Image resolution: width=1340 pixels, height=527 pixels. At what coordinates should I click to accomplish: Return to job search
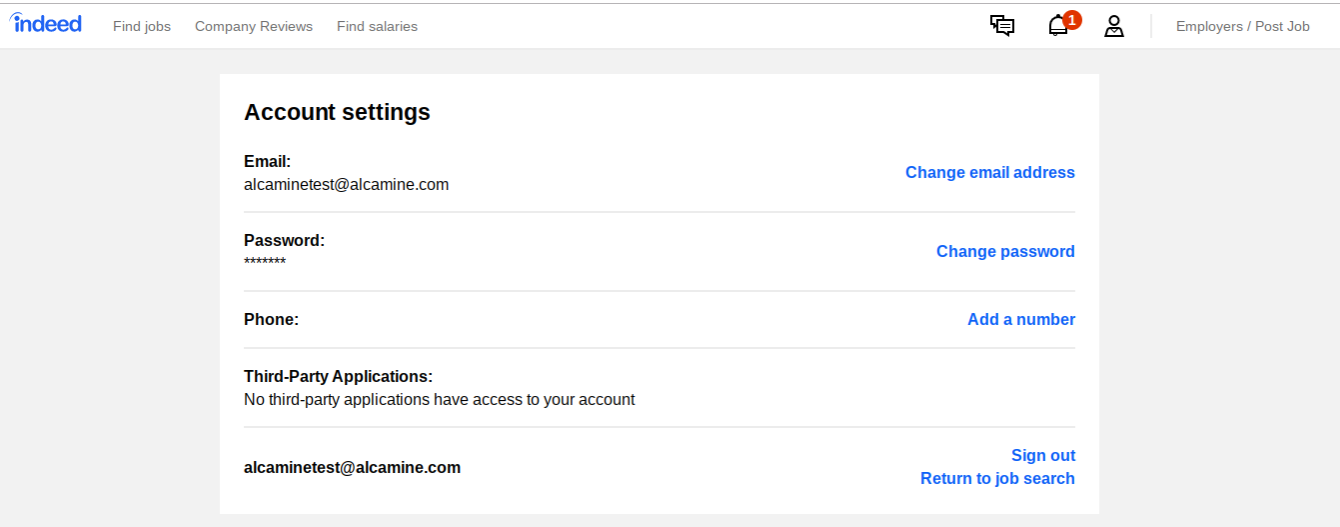click(997, 478)
